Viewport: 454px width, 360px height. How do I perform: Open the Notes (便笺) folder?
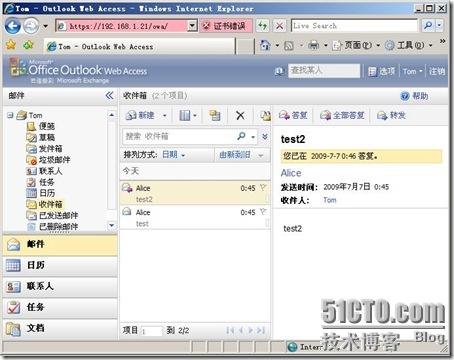41,126
